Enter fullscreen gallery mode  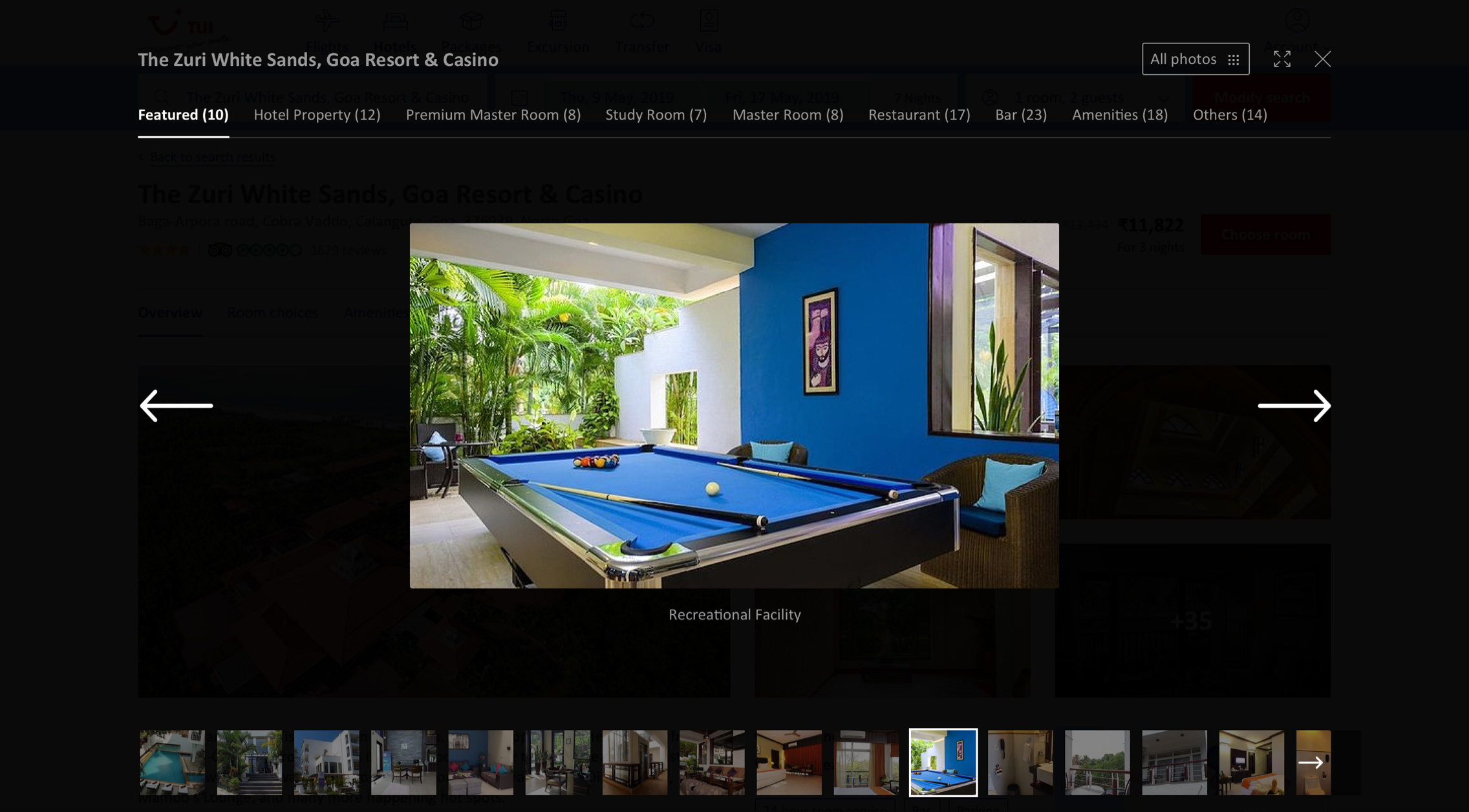(x=1281, y=59)
